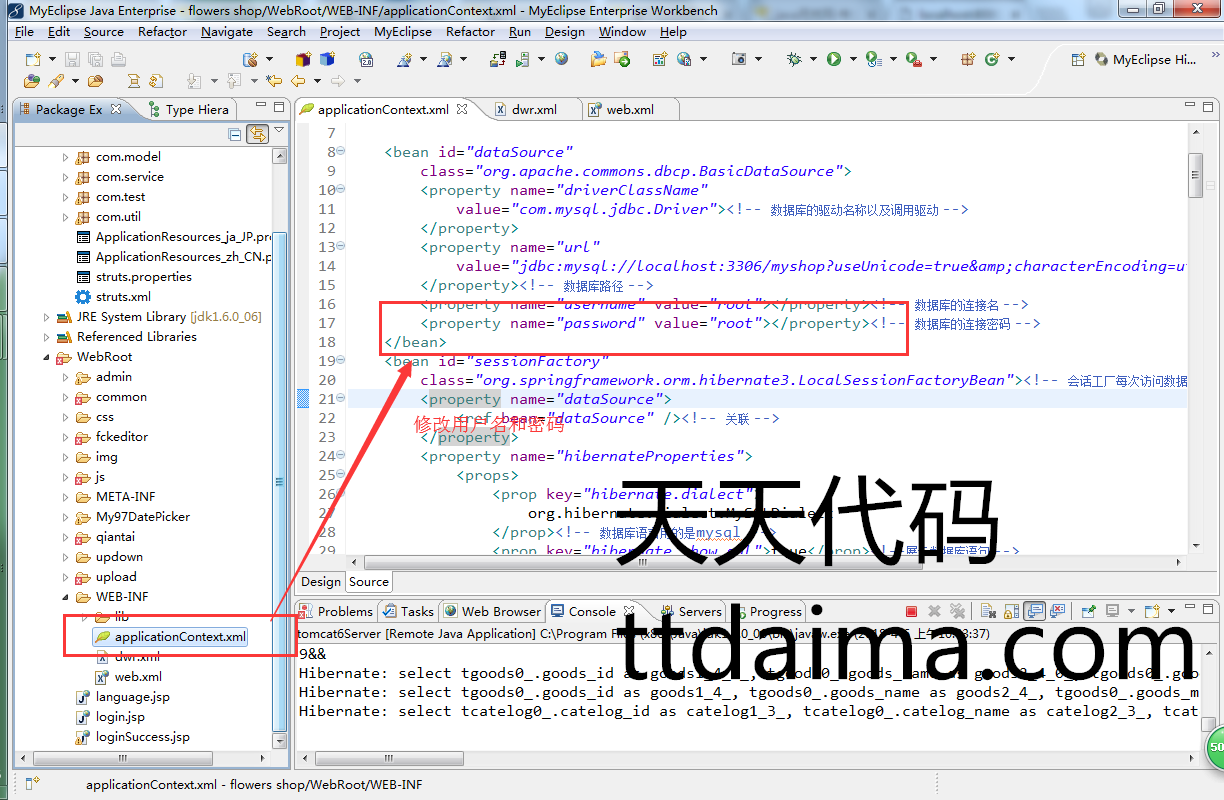1224x800 pixels.
Task: Switch to the dwr.xml editor tab
Action: coord(533,109)
